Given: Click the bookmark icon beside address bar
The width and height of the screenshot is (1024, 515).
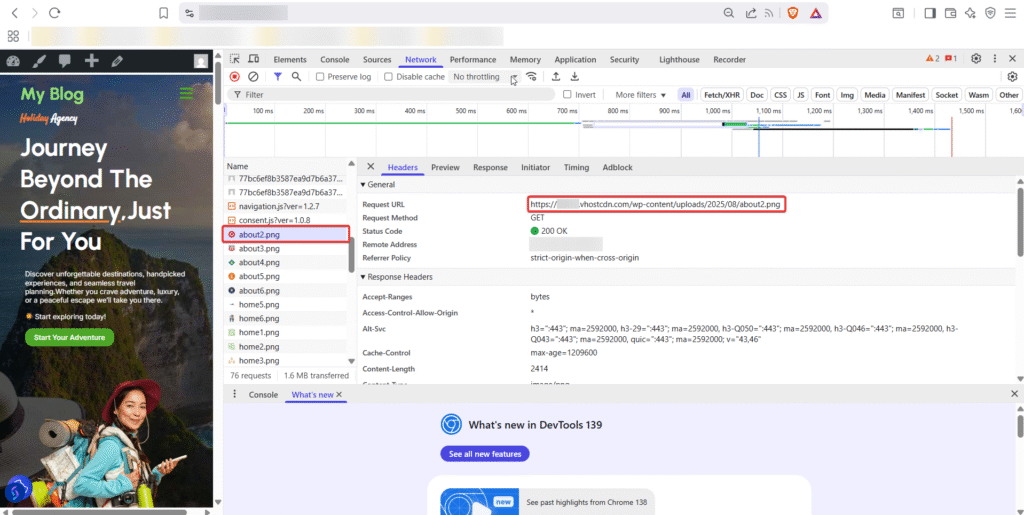Looking at the screenshot, I should coord(164,13).
